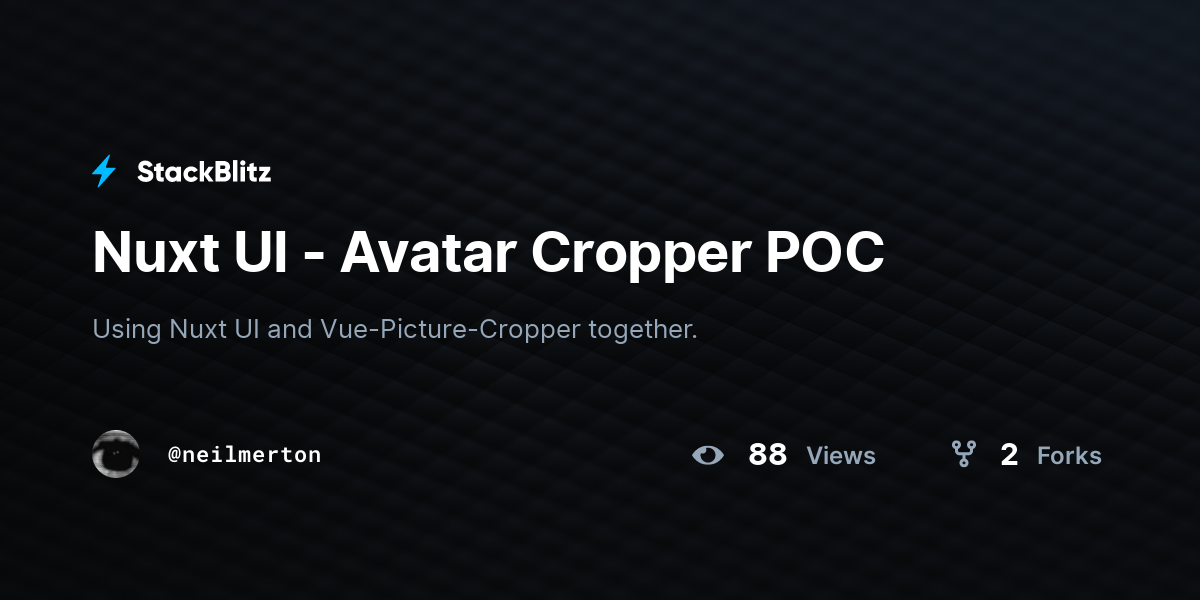Click the project description line
The height and width of the screenshot is (600, 1200).
click(395, 329)
